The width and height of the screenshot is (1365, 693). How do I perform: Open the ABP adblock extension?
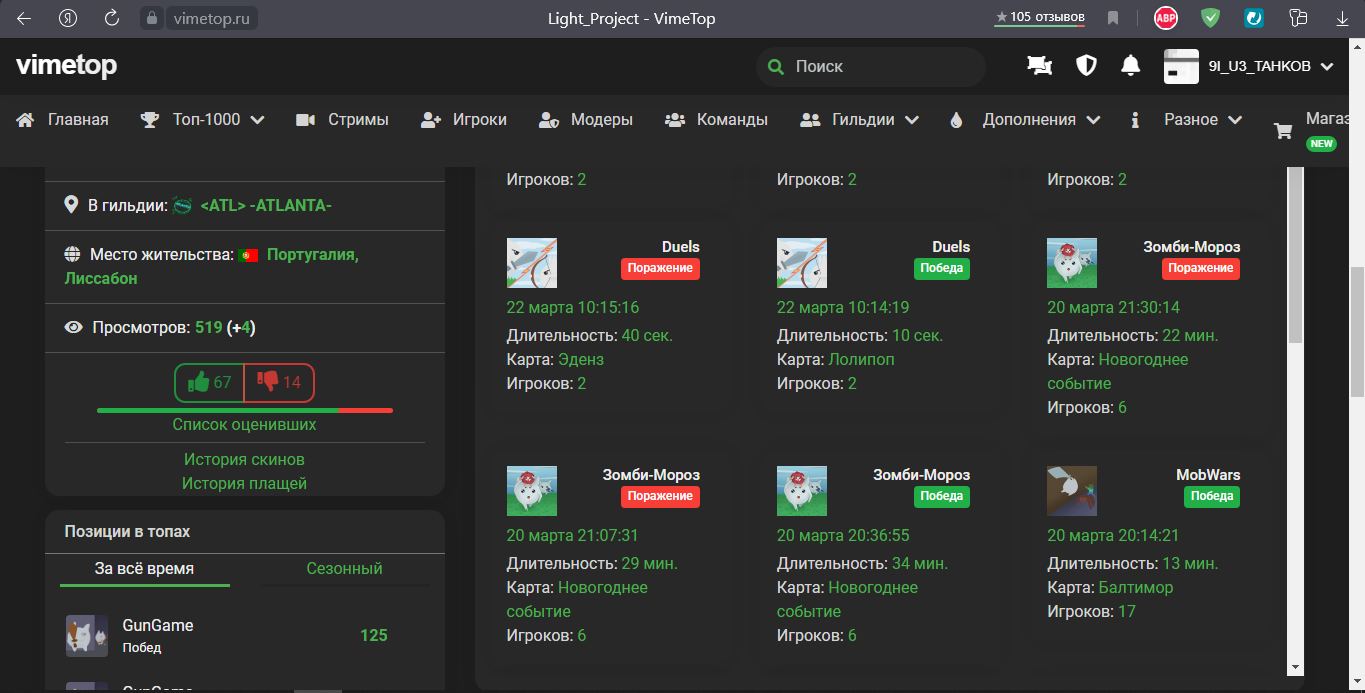point(1166,18)
